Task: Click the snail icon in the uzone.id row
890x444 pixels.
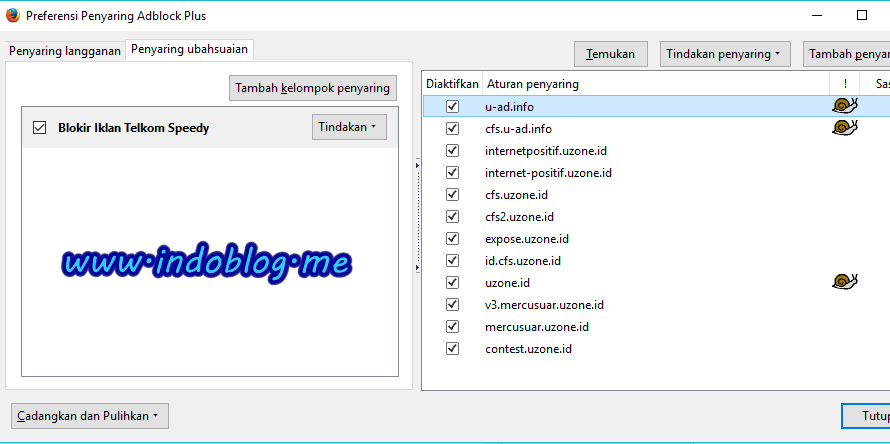Action: (845, 281)
